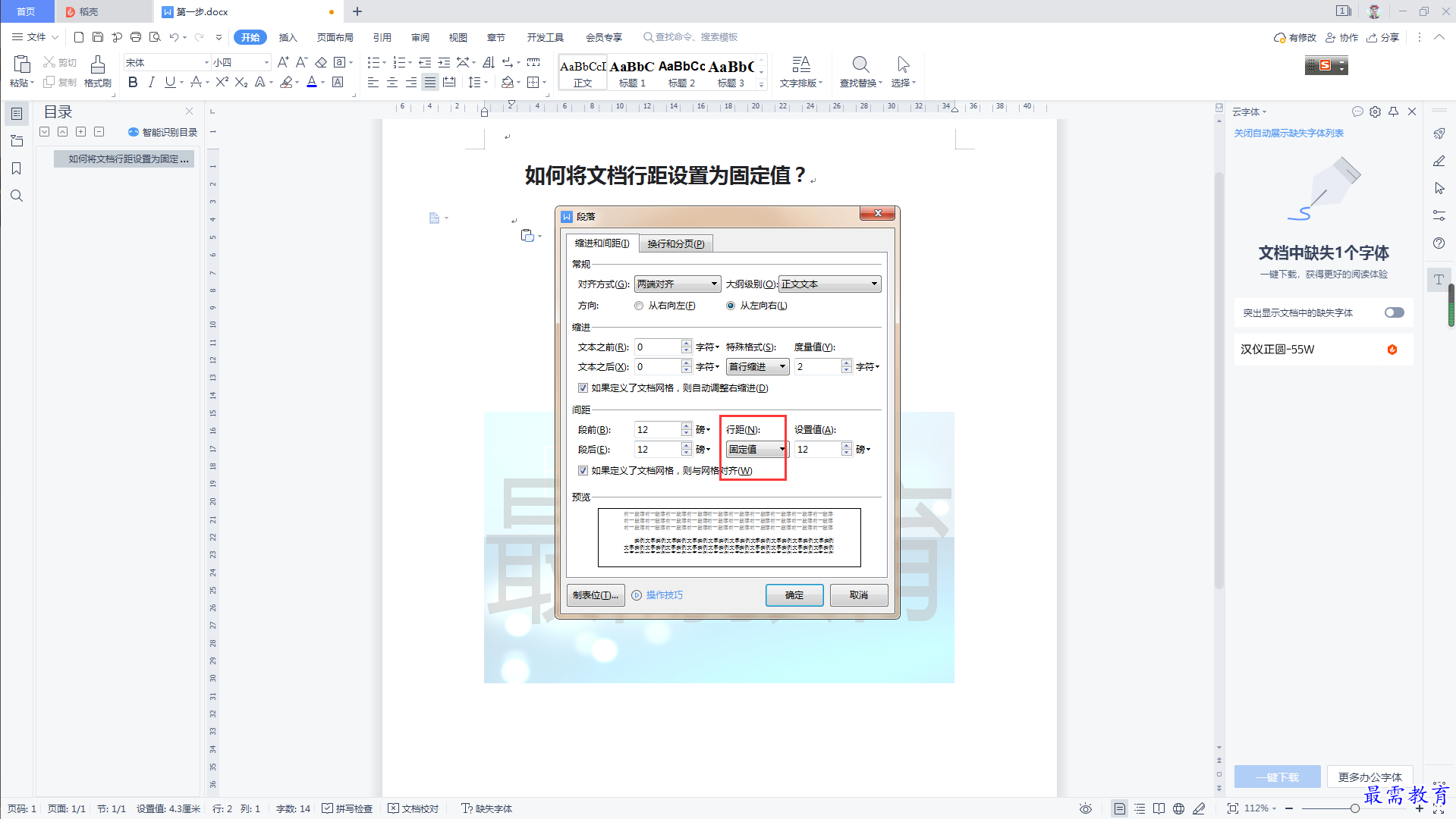Click the 关闭自动展示缺失字体列表 link
The image size is (1456, 819).
pos(1288,133)
